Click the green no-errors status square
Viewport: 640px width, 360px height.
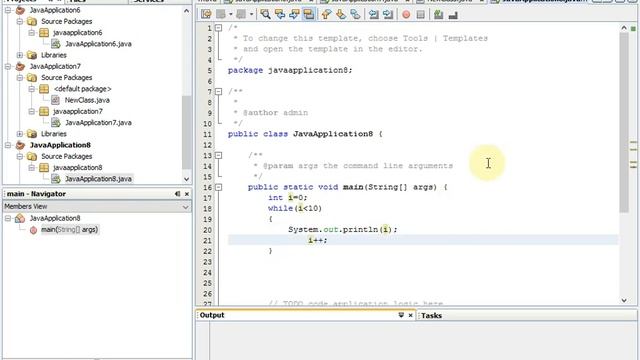(633, 29)
